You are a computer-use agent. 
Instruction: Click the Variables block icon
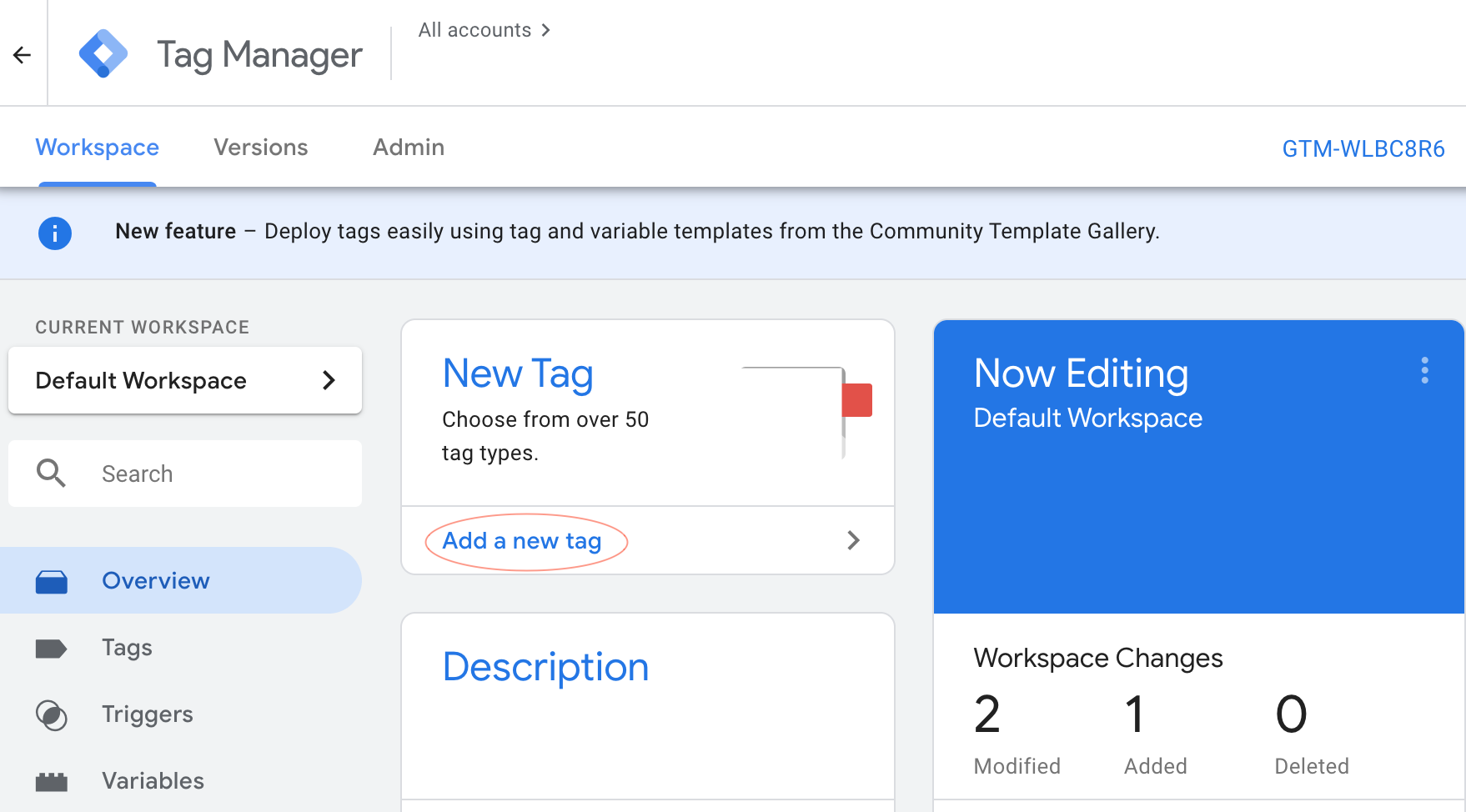(x=52, y=782)
